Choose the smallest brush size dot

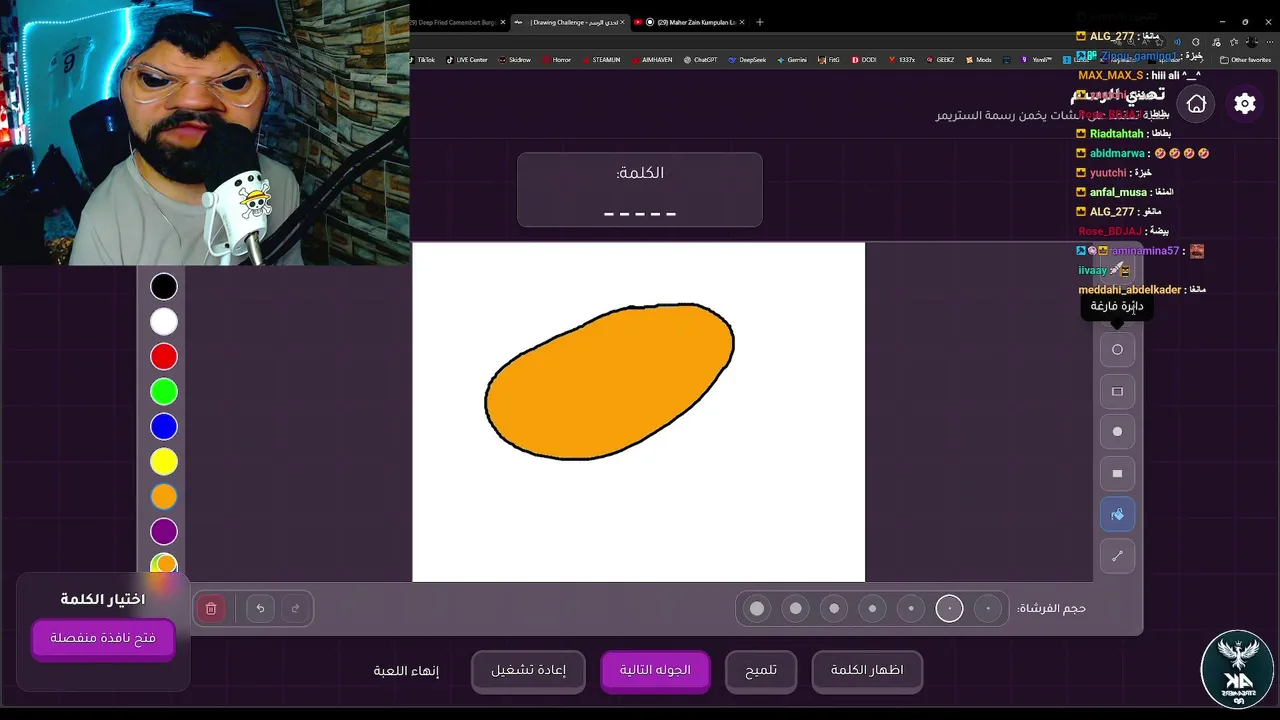988,608
